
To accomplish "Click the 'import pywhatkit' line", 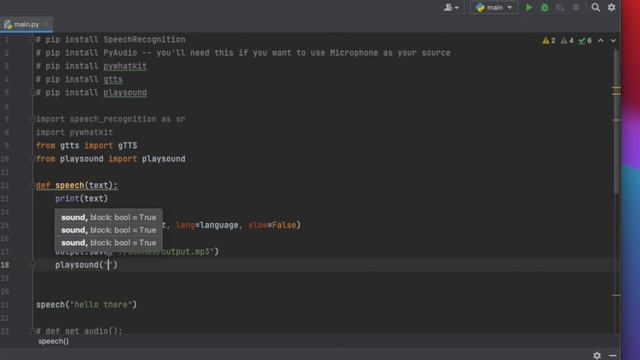I will (74, 132).
